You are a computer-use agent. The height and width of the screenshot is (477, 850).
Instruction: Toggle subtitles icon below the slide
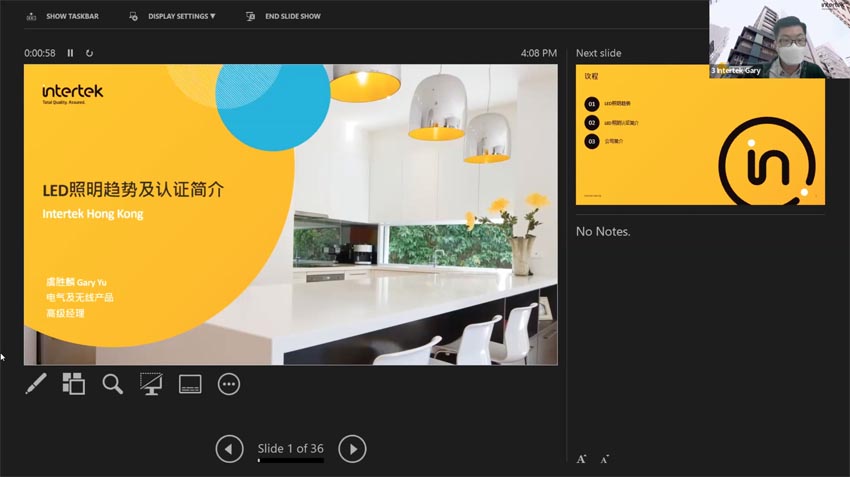(x=190, y=384)
